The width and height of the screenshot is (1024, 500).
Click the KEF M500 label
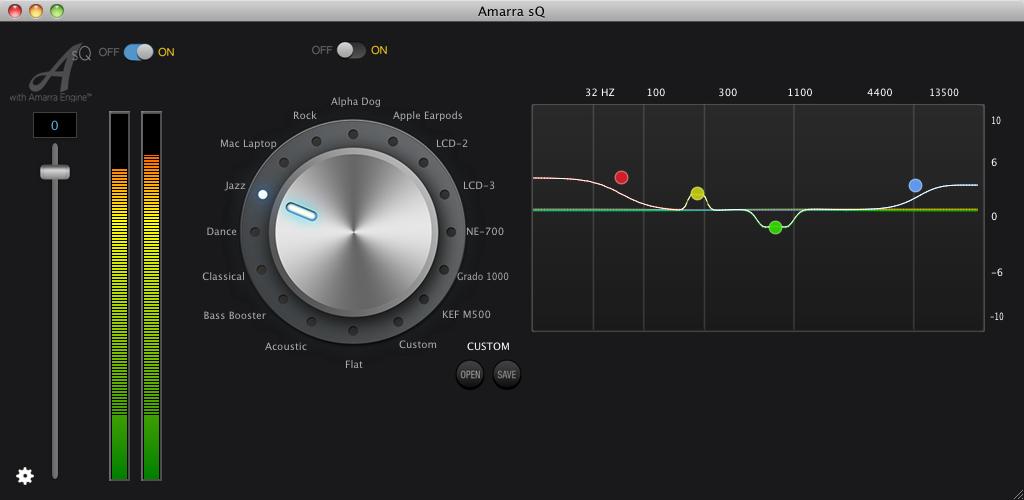point(466,315)
